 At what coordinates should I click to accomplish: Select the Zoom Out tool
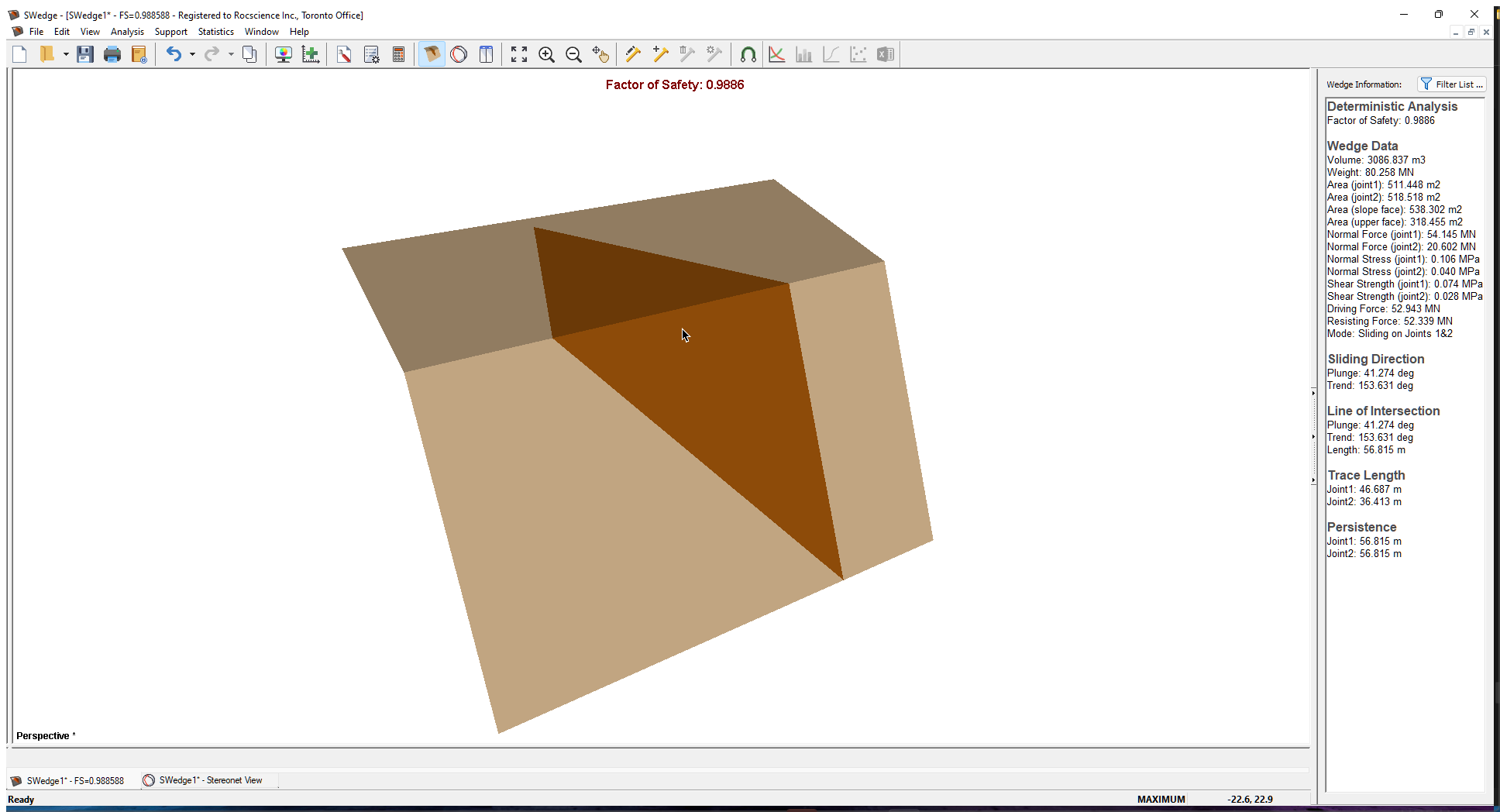pyautogui.click(x=574, y=54)
